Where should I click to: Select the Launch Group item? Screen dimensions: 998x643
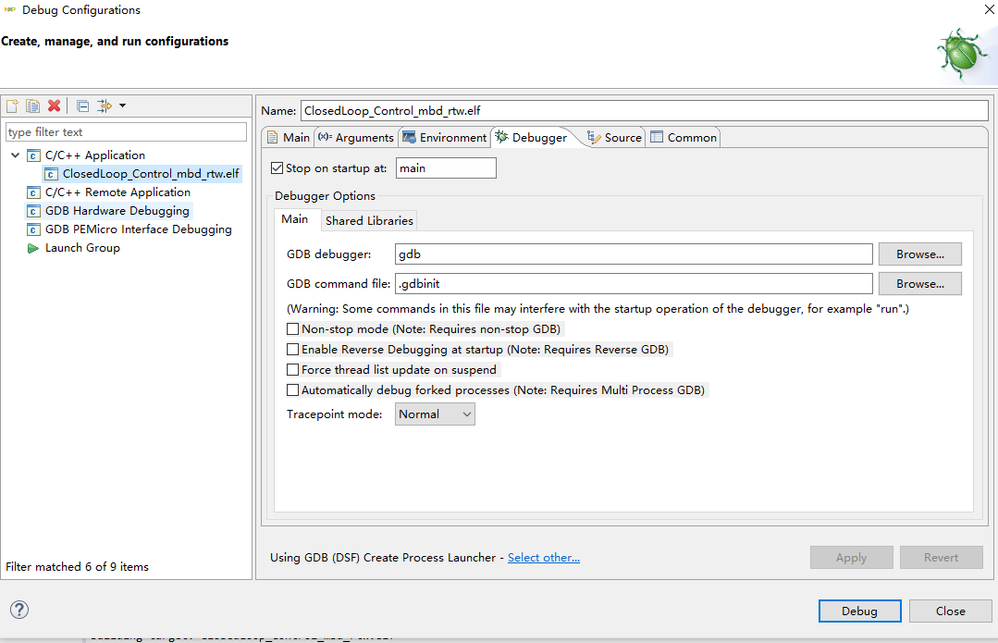(x=82, y=248)
